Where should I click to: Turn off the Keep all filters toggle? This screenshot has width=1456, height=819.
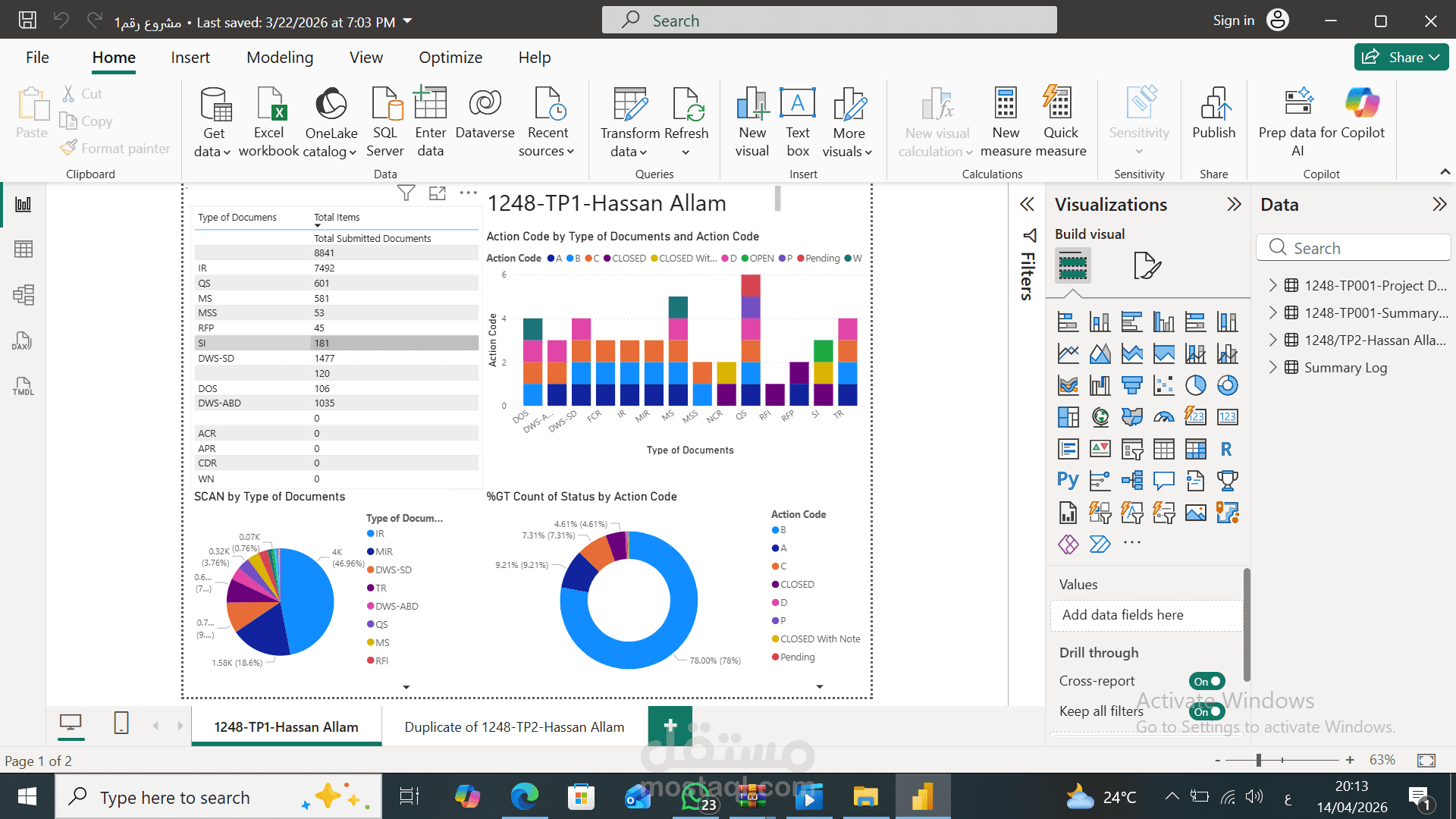pyautogui.click(x=1207, y=711)
